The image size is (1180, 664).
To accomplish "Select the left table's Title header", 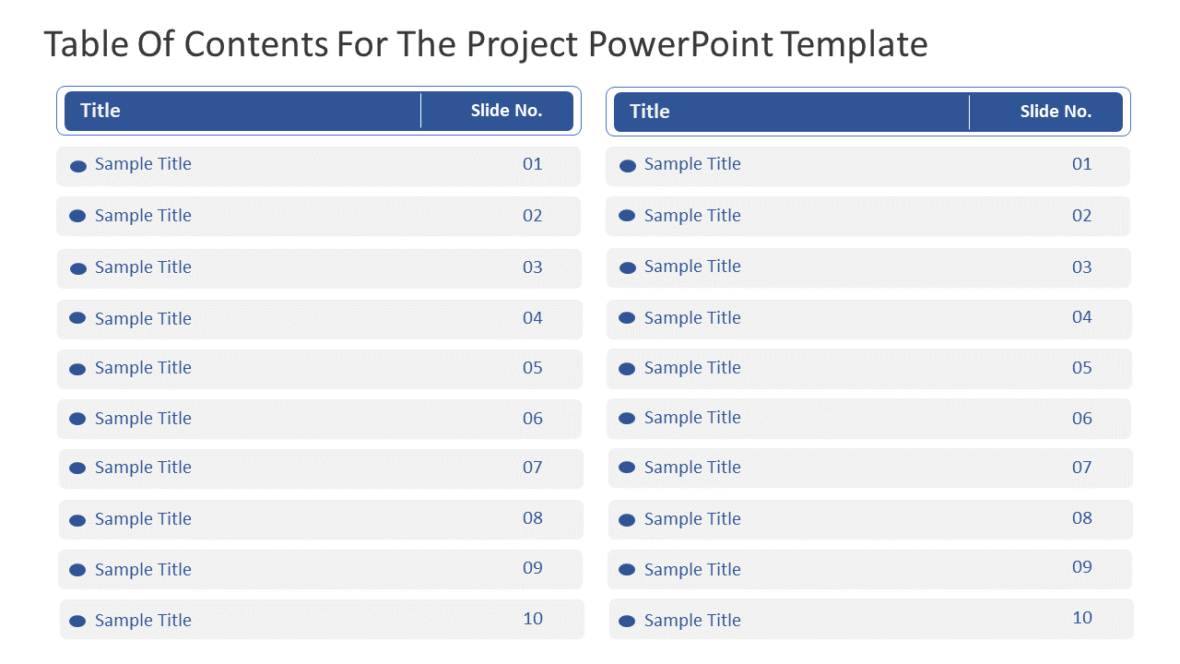I will 100,111.
